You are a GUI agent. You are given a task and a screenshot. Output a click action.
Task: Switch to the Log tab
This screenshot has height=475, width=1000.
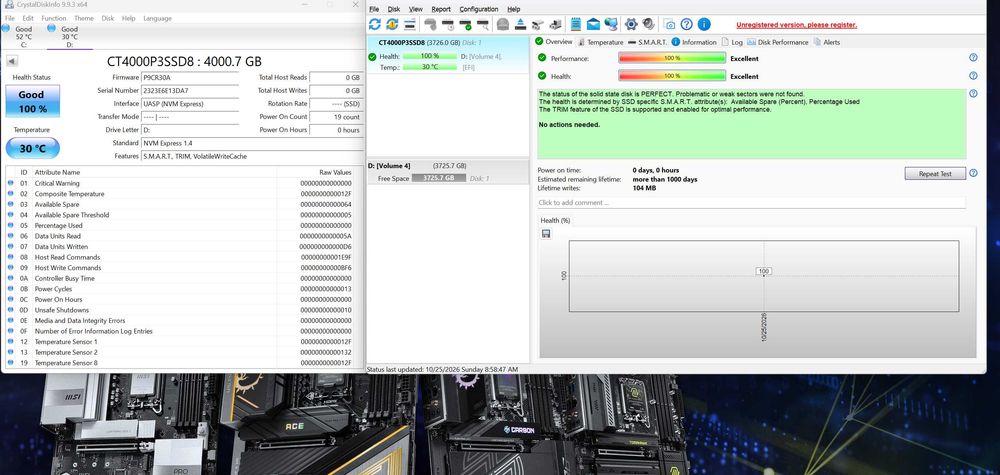(732, 42)
